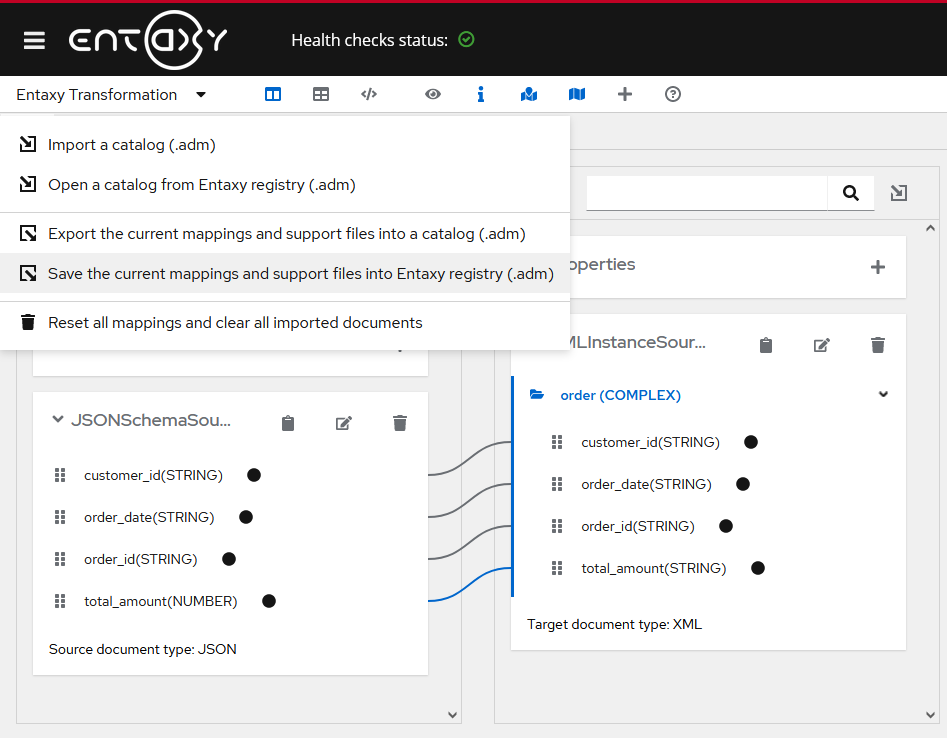Choose Reset all mappings and clear documents

235,323
